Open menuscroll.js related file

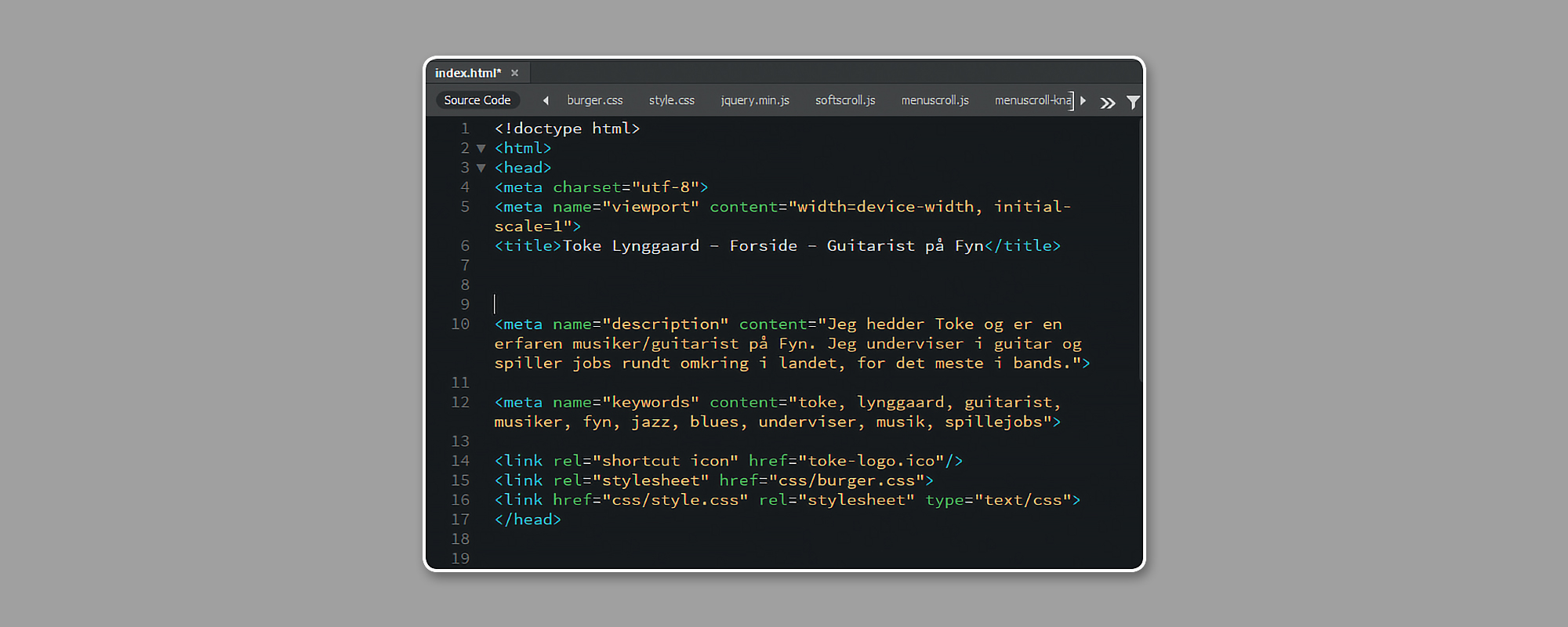(x=935, y=100)
